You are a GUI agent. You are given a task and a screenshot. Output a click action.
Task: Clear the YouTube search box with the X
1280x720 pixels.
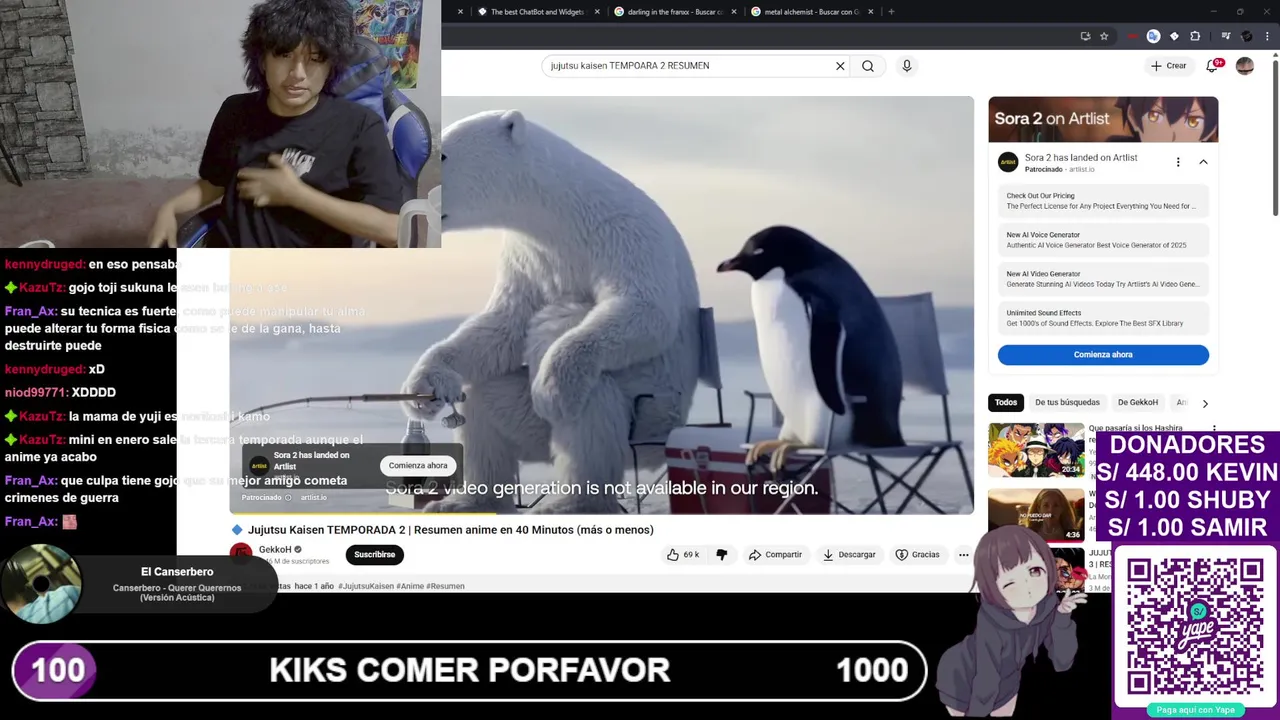click(840, 66)
